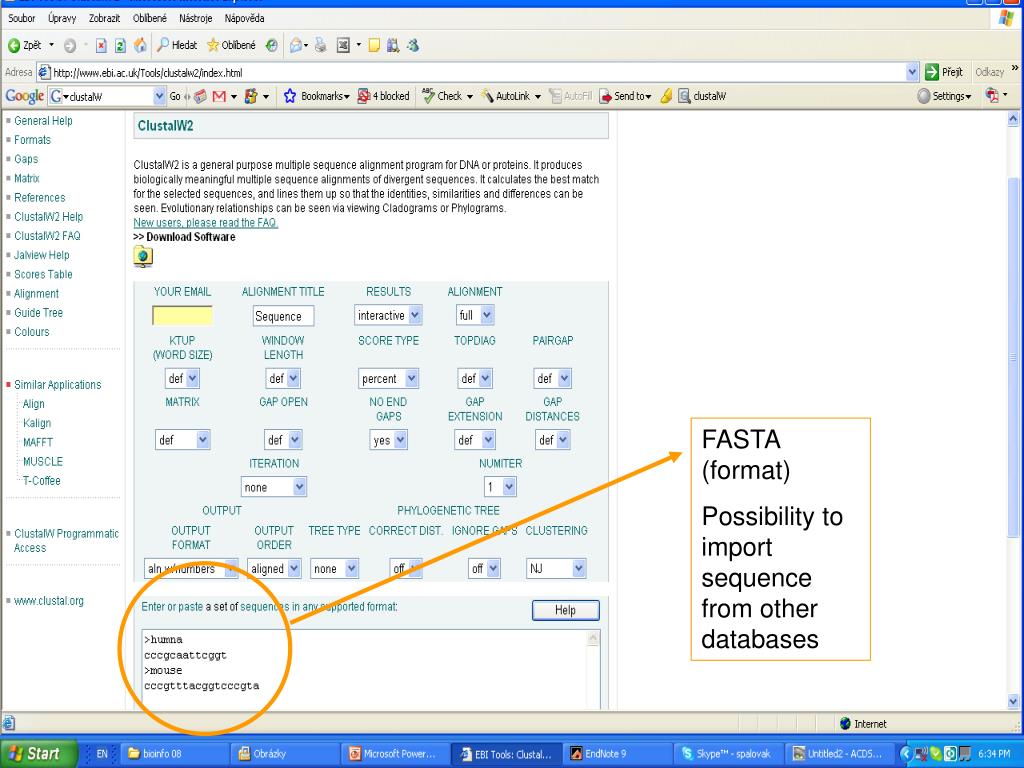Click the Help button above sequence box
Image resolution: width=1024 pixels, height=768 pixels.
point(566,610)
